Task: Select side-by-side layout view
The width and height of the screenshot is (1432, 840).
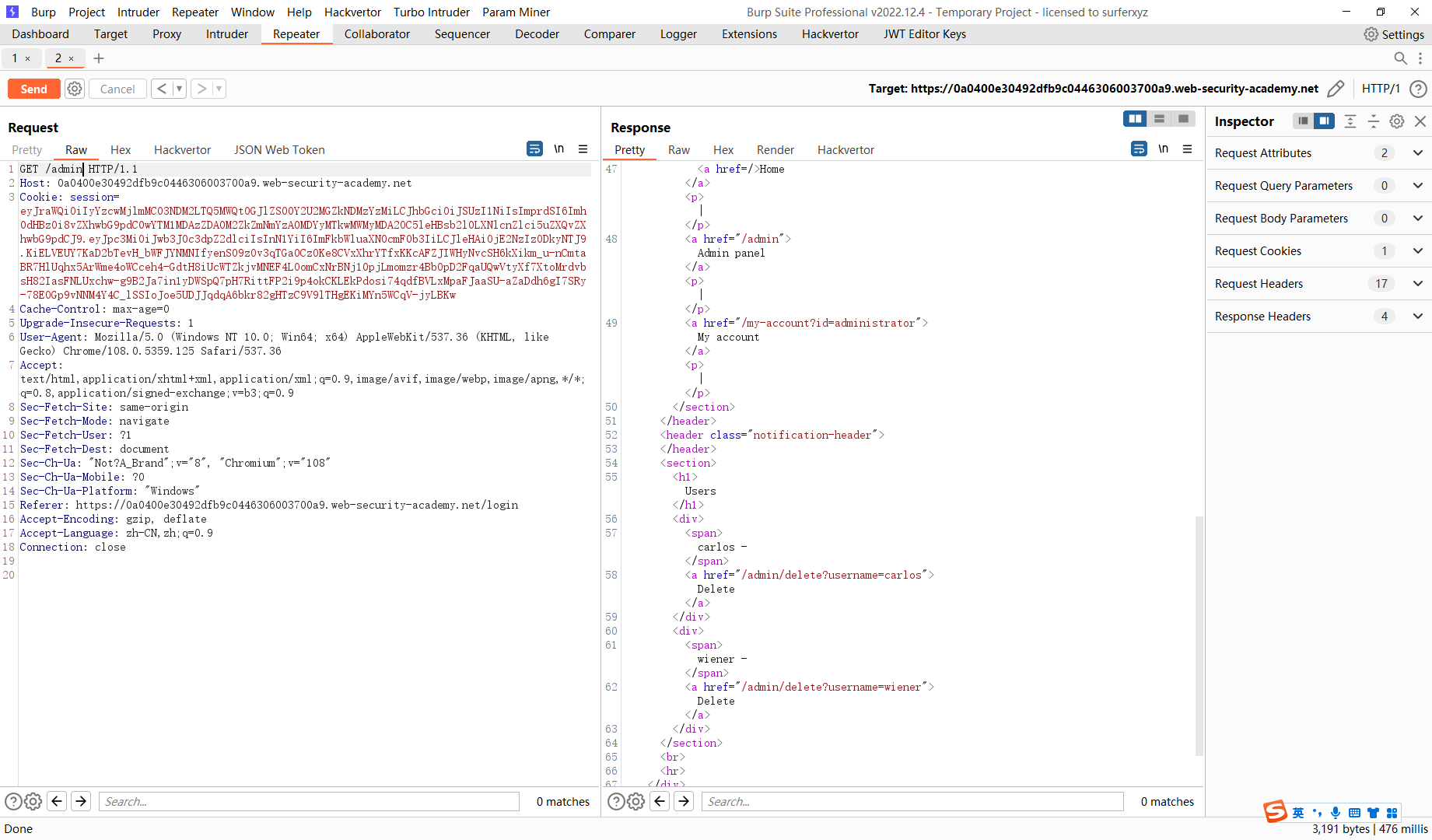Action: pos(1135,118)
